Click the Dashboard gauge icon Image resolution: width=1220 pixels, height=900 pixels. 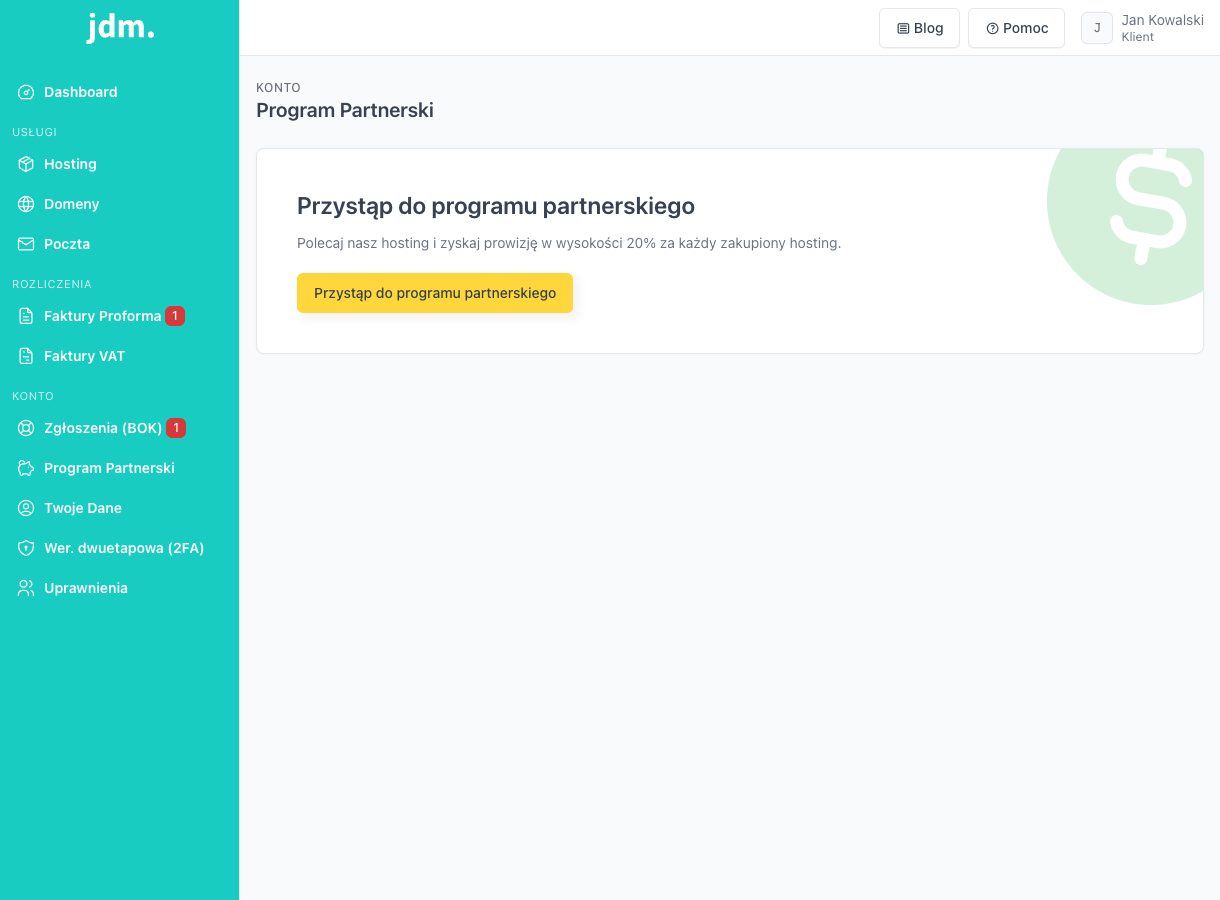26,92
